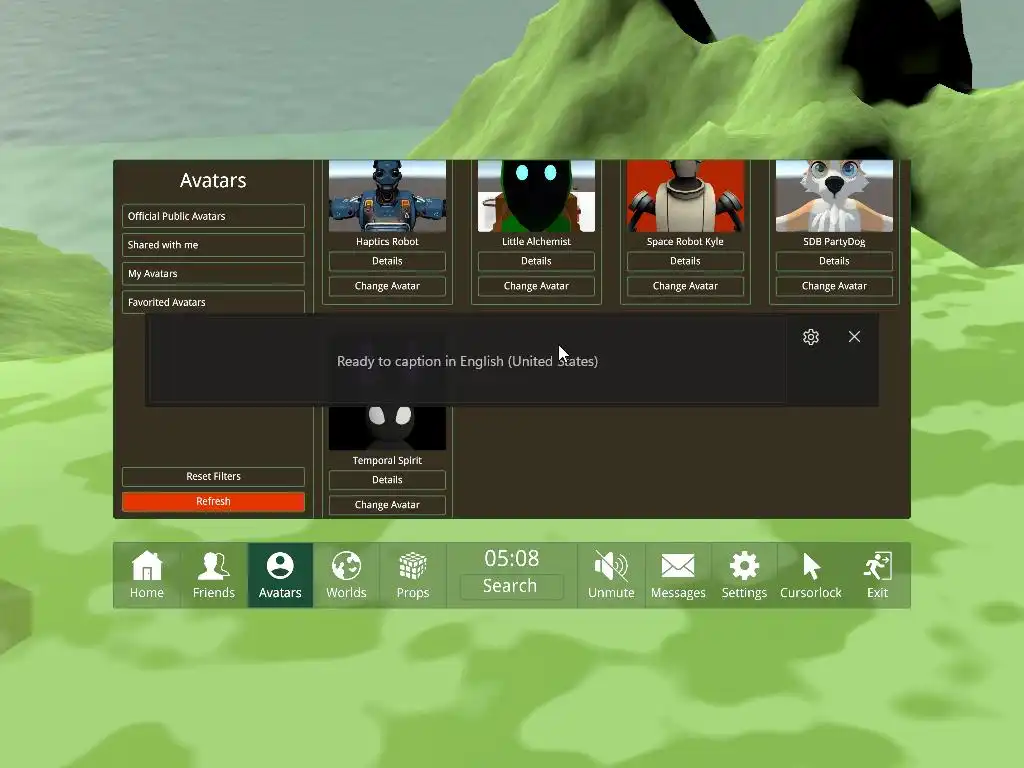The width and height of the screenshot is (1024, 768).
Task: Select the My Avatars filter
Action: click(213, 274)
